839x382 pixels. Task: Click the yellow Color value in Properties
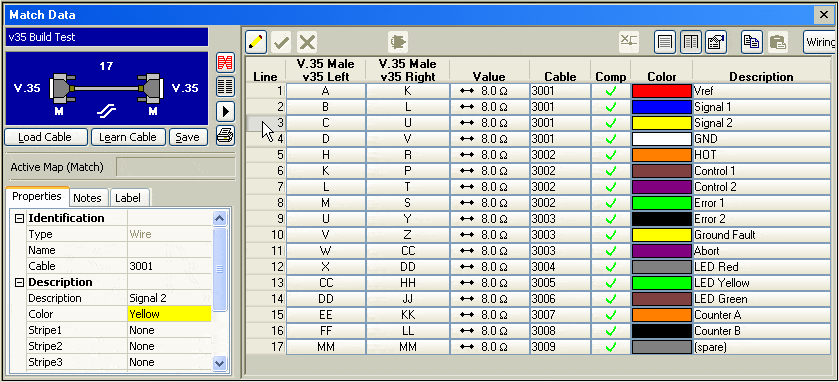click(170, 314)
